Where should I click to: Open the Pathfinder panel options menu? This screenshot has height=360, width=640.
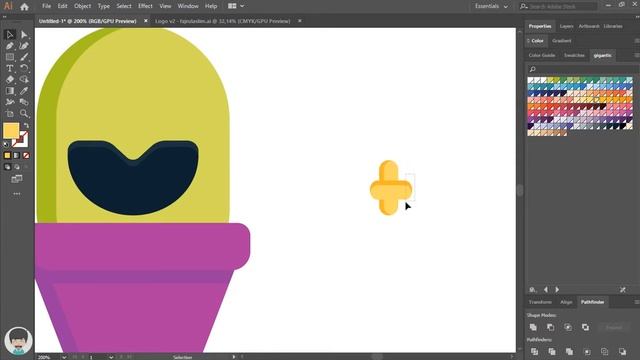click(x=636, y=302)
